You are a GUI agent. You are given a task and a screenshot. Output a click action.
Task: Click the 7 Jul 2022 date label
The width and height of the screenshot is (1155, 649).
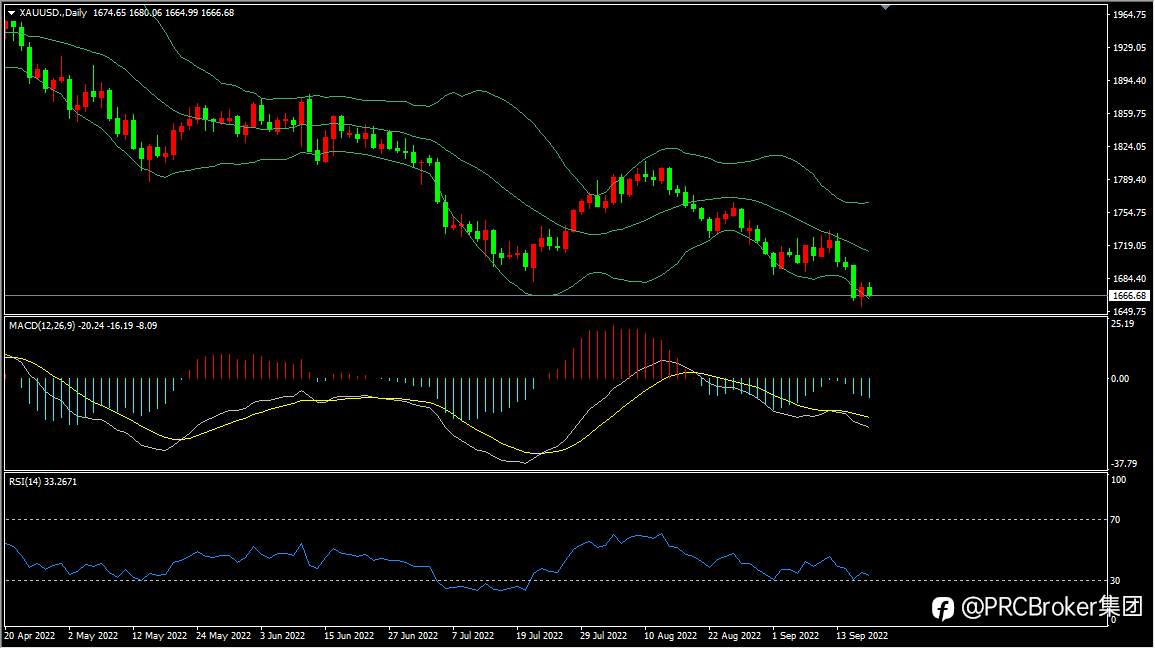click(x=473, y=636)
